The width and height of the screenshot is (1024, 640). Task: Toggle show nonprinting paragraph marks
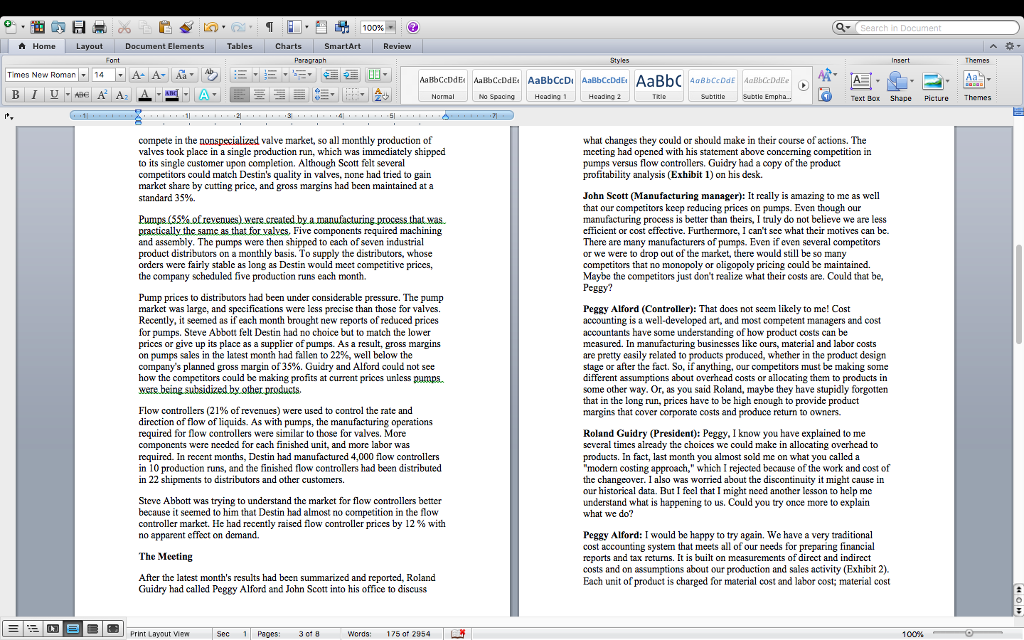click(269, 27)
